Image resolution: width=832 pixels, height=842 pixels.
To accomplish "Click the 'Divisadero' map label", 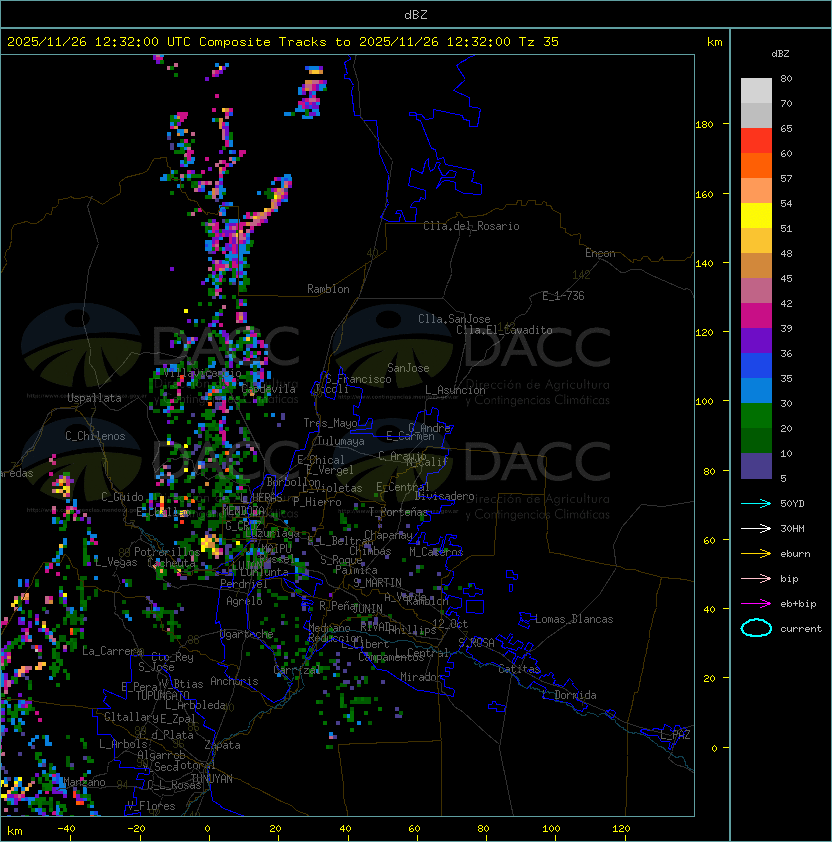I will tap(444, 496).
